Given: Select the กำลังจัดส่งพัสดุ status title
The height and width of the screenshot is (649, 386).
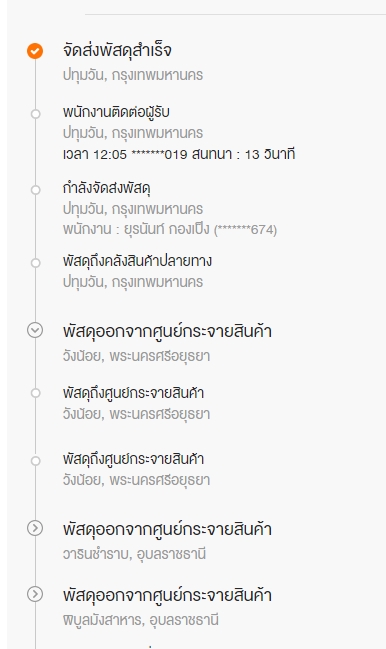Looking at the screenshot, I should (107, 188).
